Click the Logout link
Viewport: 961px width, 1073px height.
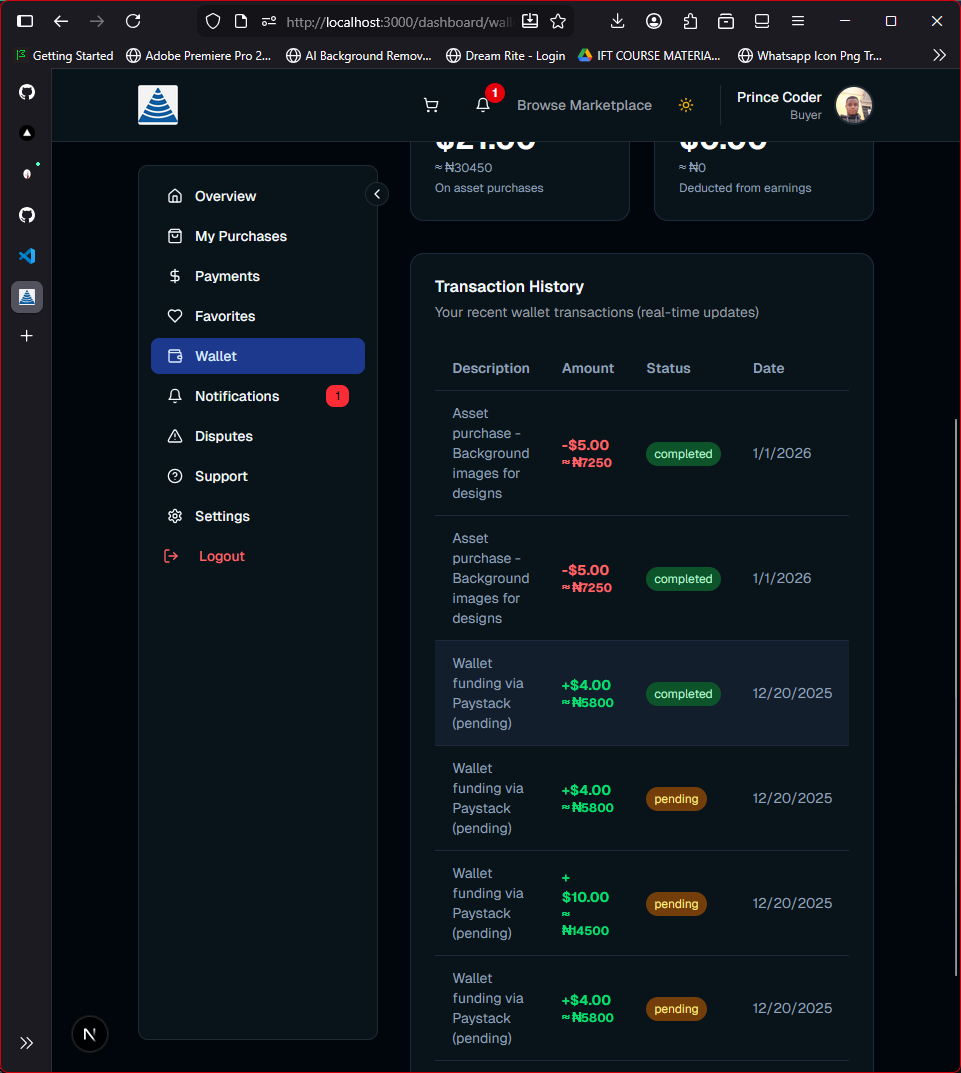pyautogui.click(x=221, y=556)
